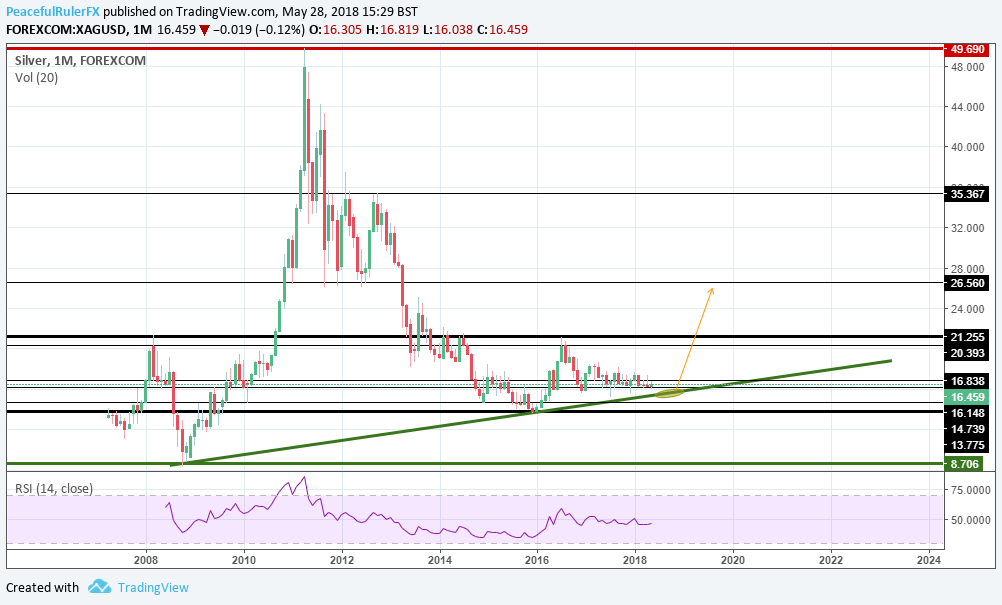Image resolution: width=1002 pixels, height=605 pixels.
Task: Click the green 8.706 support price label
Action: point(964,464)
